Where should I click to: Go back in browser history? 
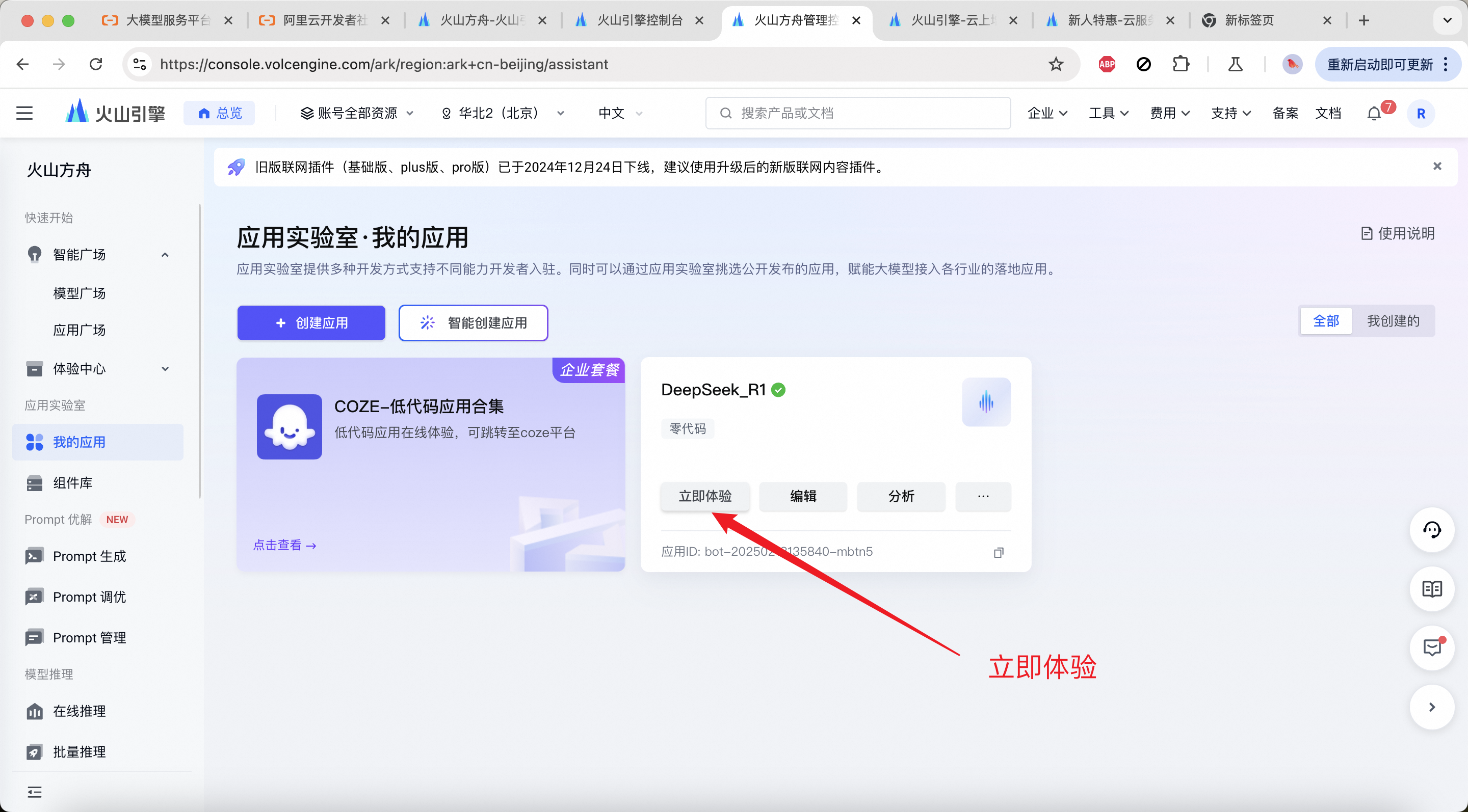pos(23,64)
